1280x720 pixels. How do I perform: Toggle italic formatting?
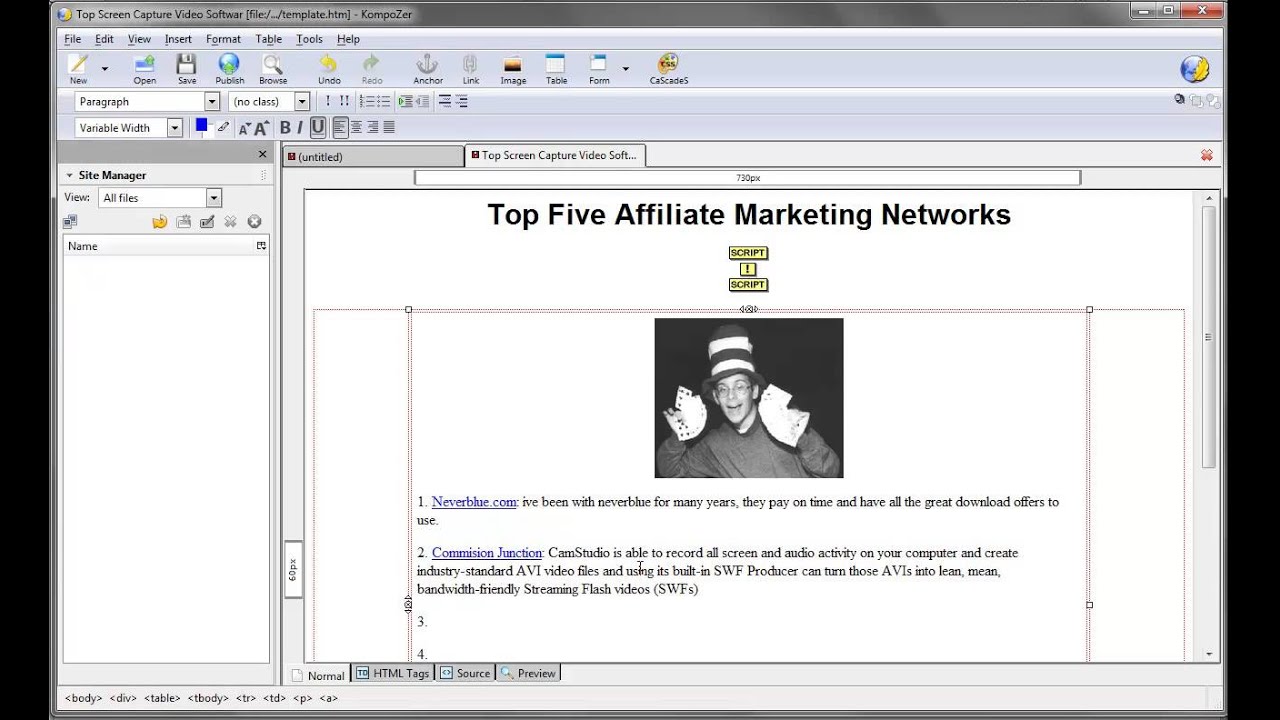(x=299, y=128)
